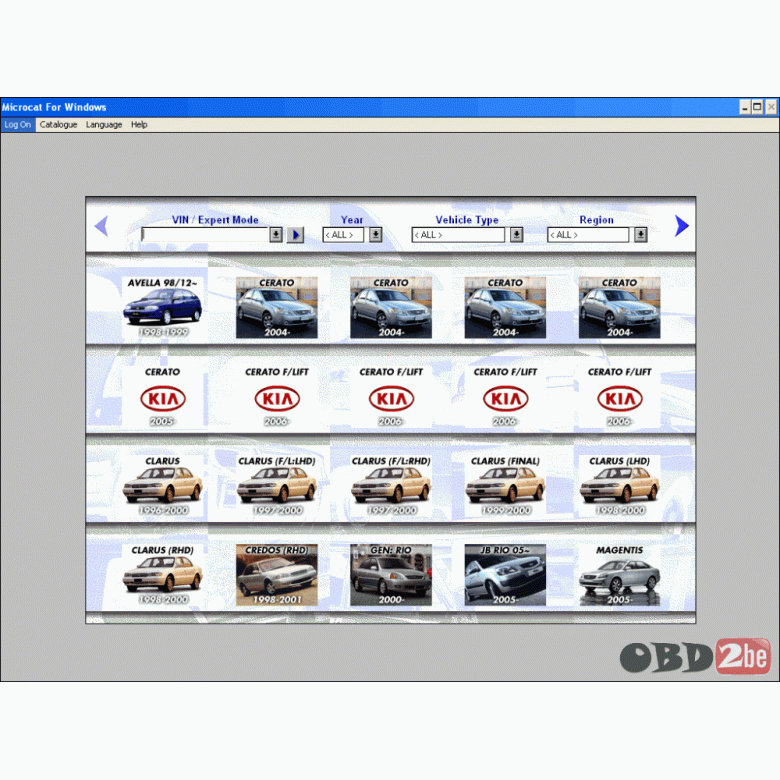
Task: Open the Catalogue menu
Action: click(x=58, y=124)
